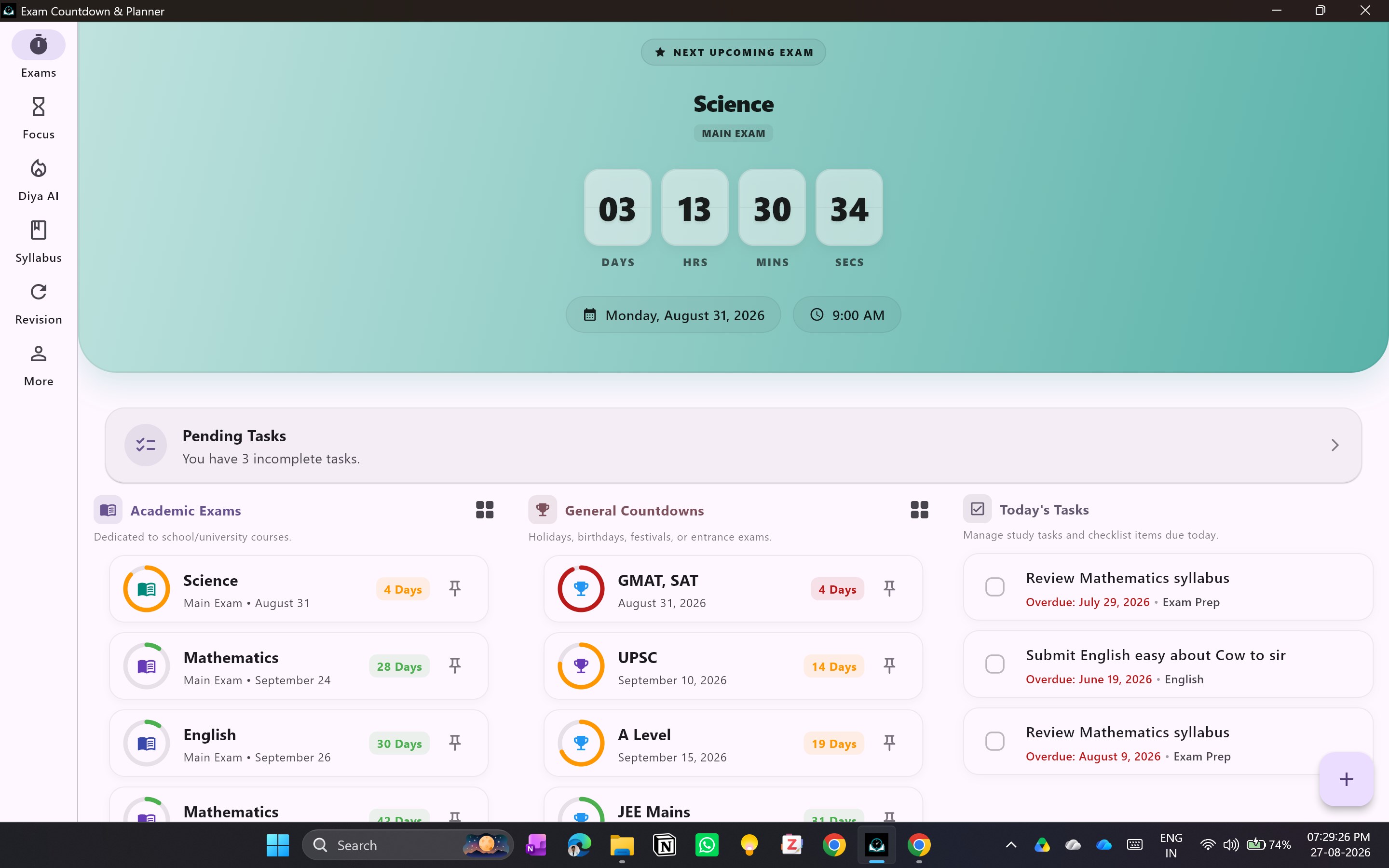Toggle grid view for Academic Exams

pos(484,510)
